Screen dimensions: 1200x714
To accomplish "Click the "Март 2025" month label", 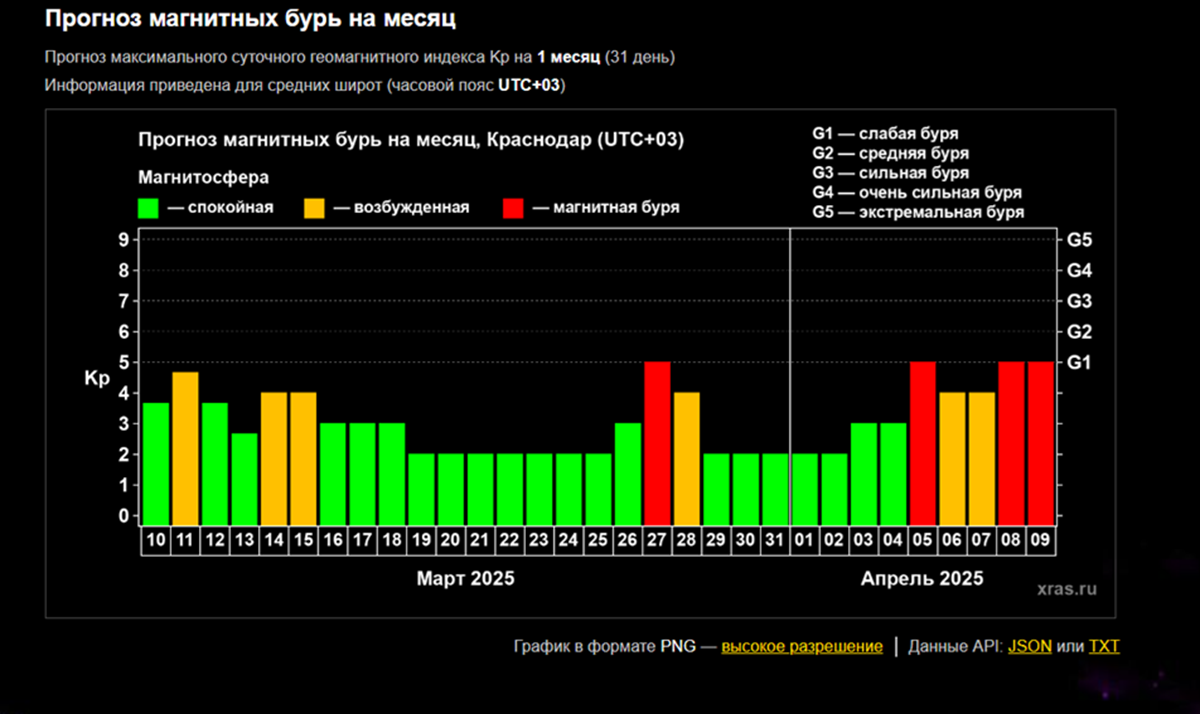I will point(465,578).
